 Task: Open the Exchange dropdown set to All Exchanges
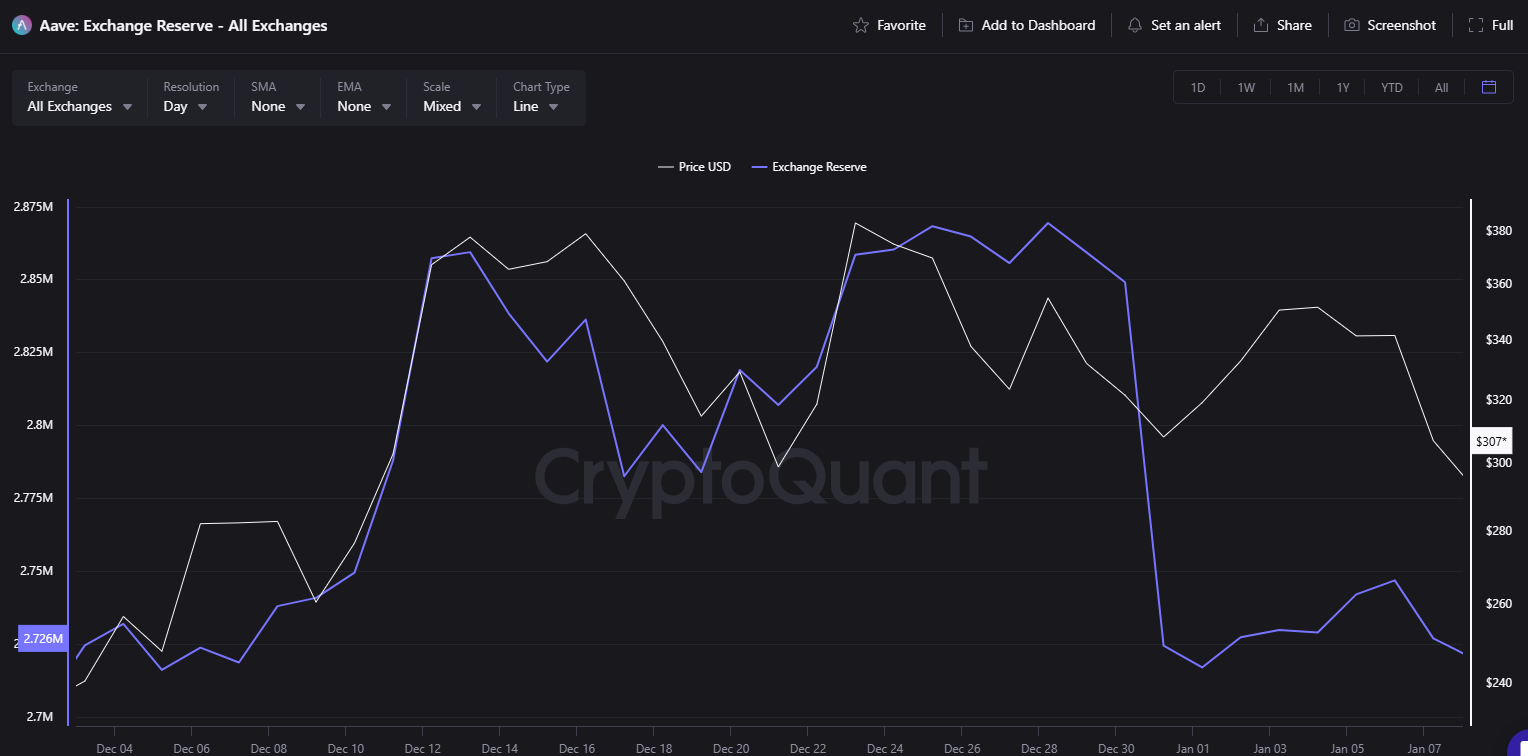tap(80, 98)
